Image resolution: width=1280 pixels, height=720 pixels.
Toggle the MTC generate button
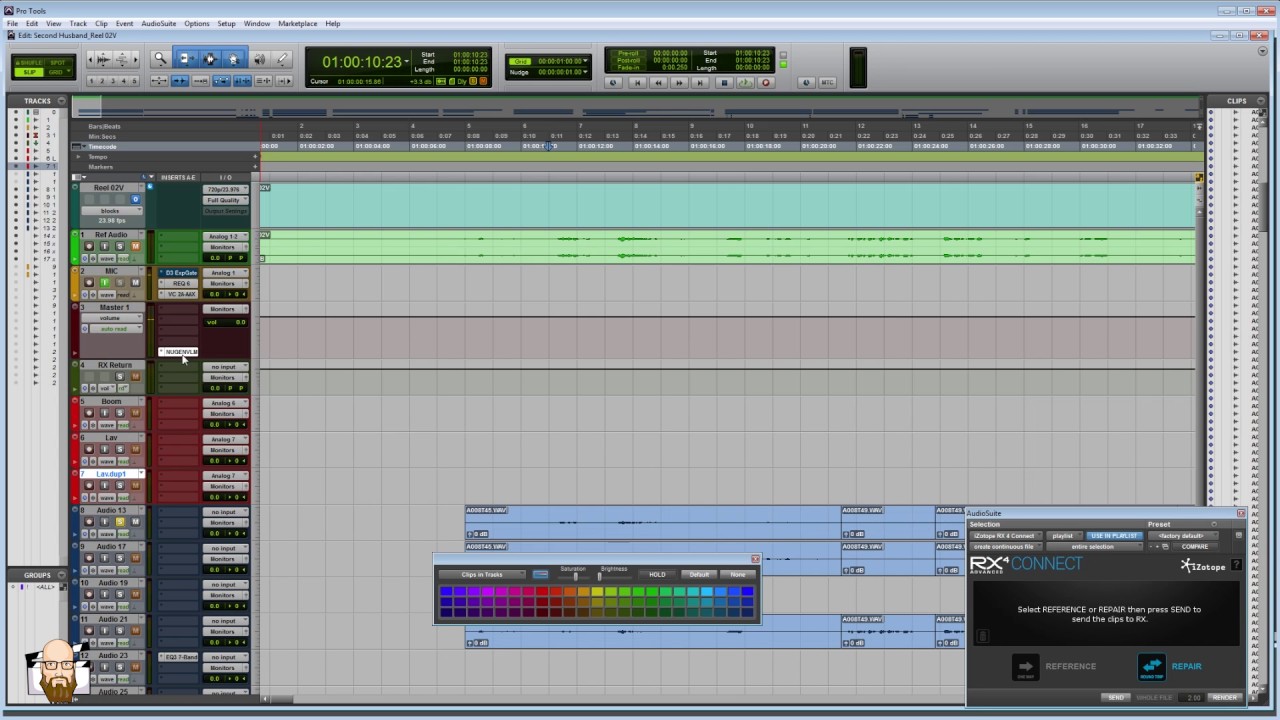[828, 82]
